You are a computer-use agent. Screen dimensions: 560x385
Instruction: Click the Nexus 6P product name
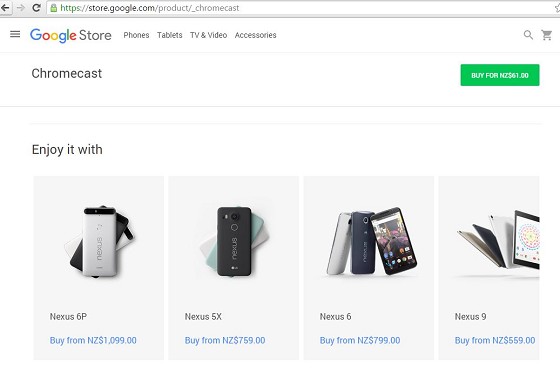tap(68, 316)
